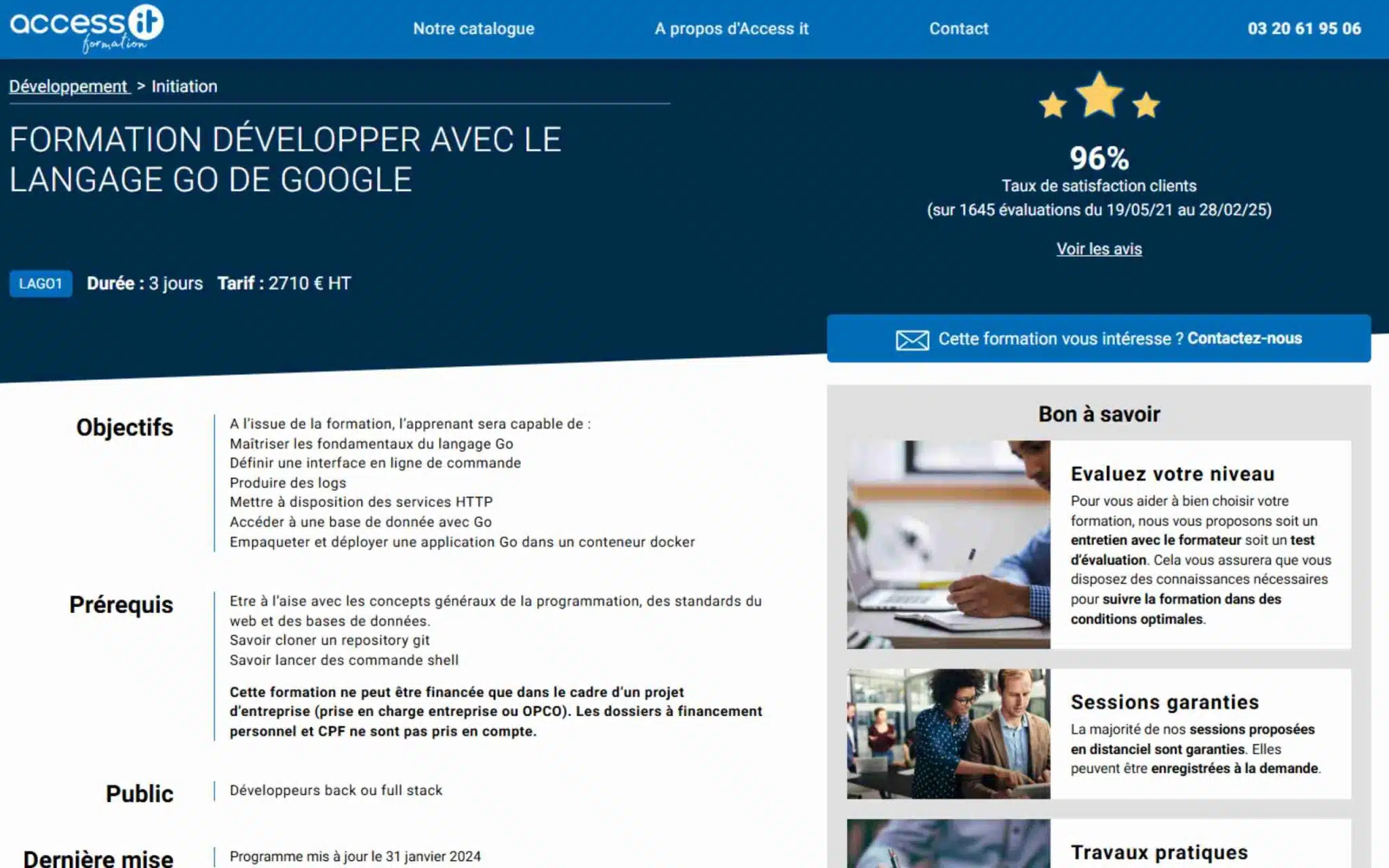This screenshot has height=868, width=1389.
Task: Click the small right gold star
Action: (1146, 105)
